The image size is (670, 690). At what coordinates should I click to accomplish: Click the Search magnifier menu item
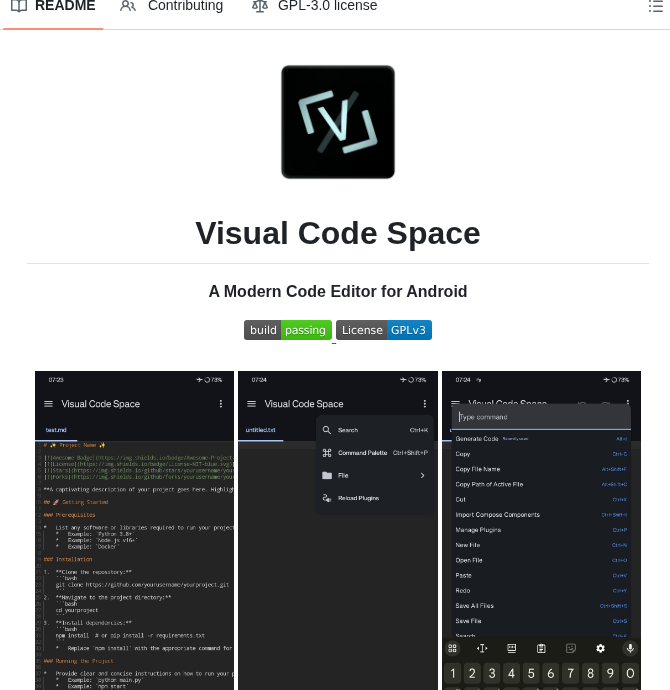(375, 430)
